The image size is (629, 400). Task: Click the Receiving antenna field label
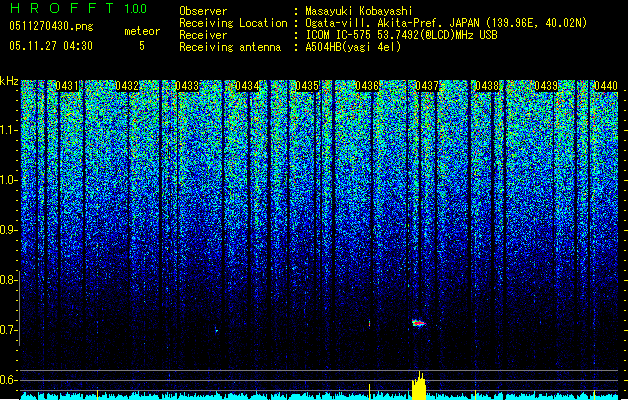point(230,47)
